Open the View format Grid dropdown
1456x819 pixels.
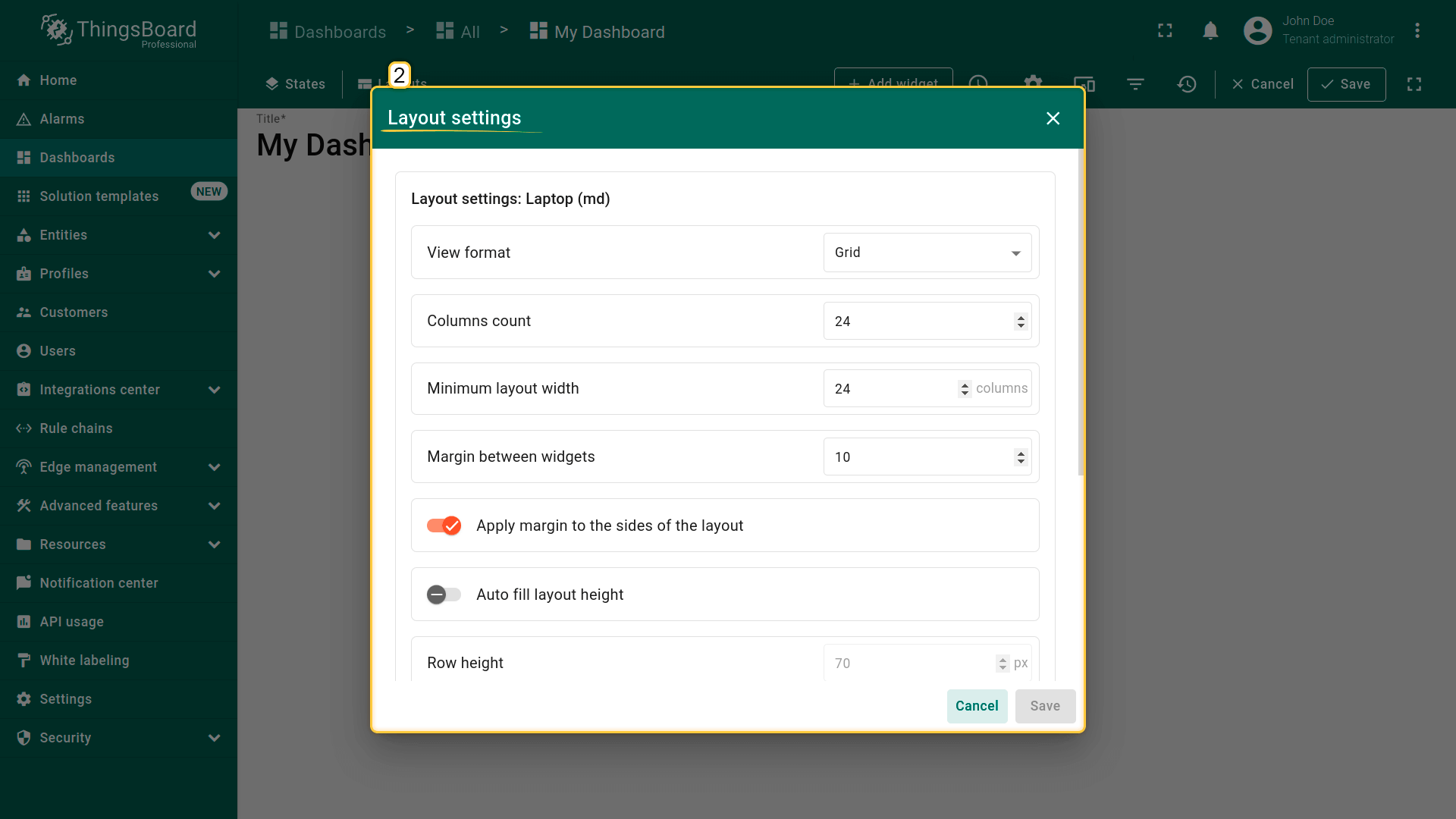coord(927,253)
